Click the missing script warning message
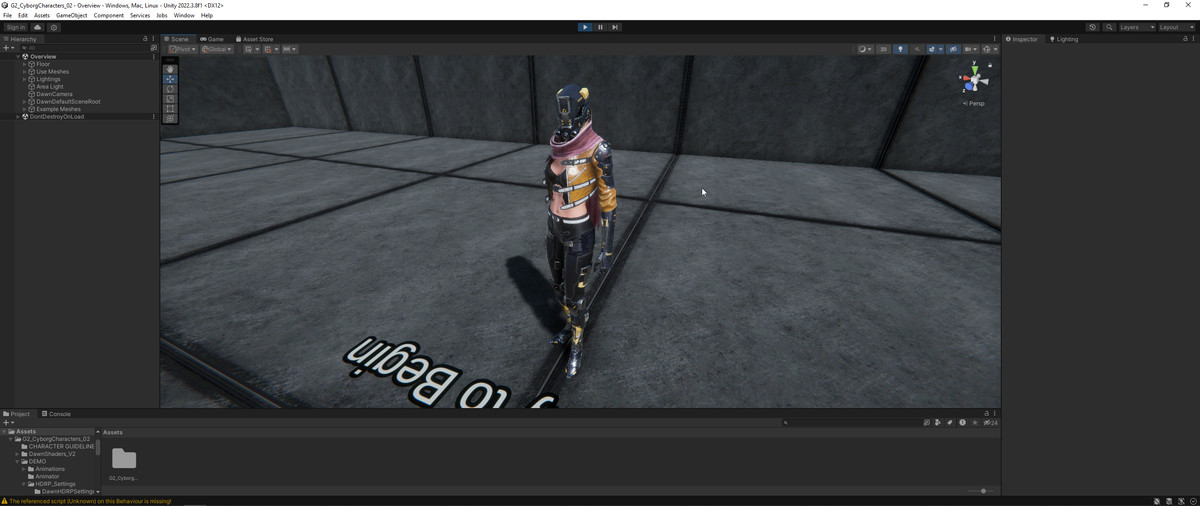Image resolution: width=1200 pixels, height=506 pixels. pyautogui.click(x=90, y=501)
